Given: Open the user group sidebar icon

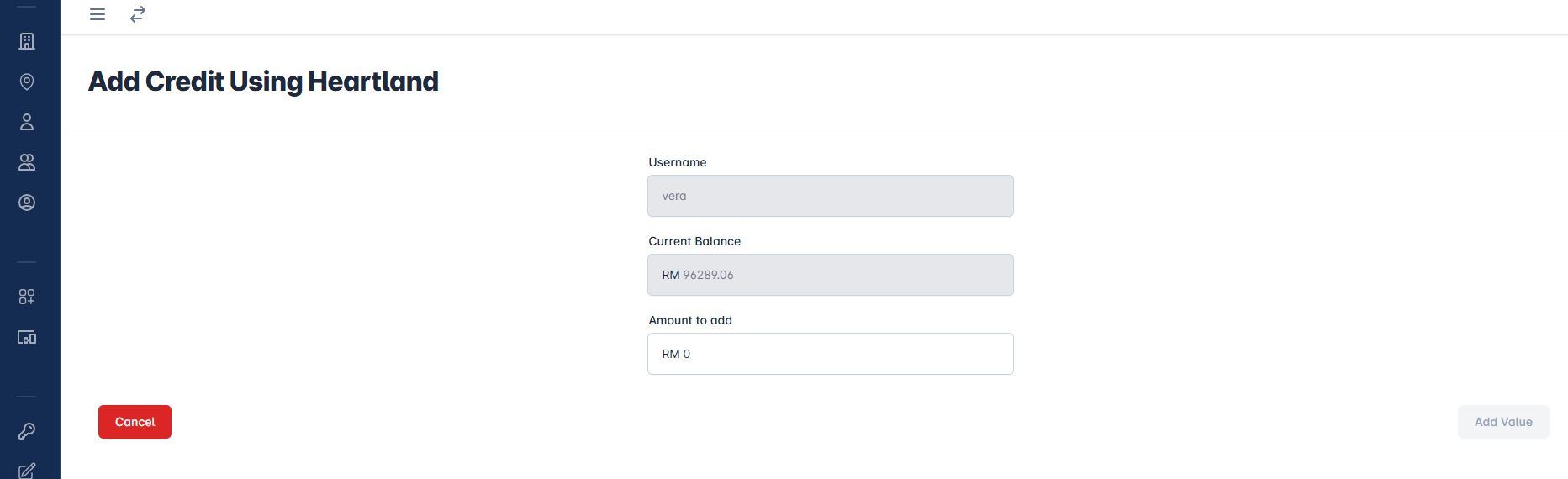Looking at the screenshot, I should 27,162.
